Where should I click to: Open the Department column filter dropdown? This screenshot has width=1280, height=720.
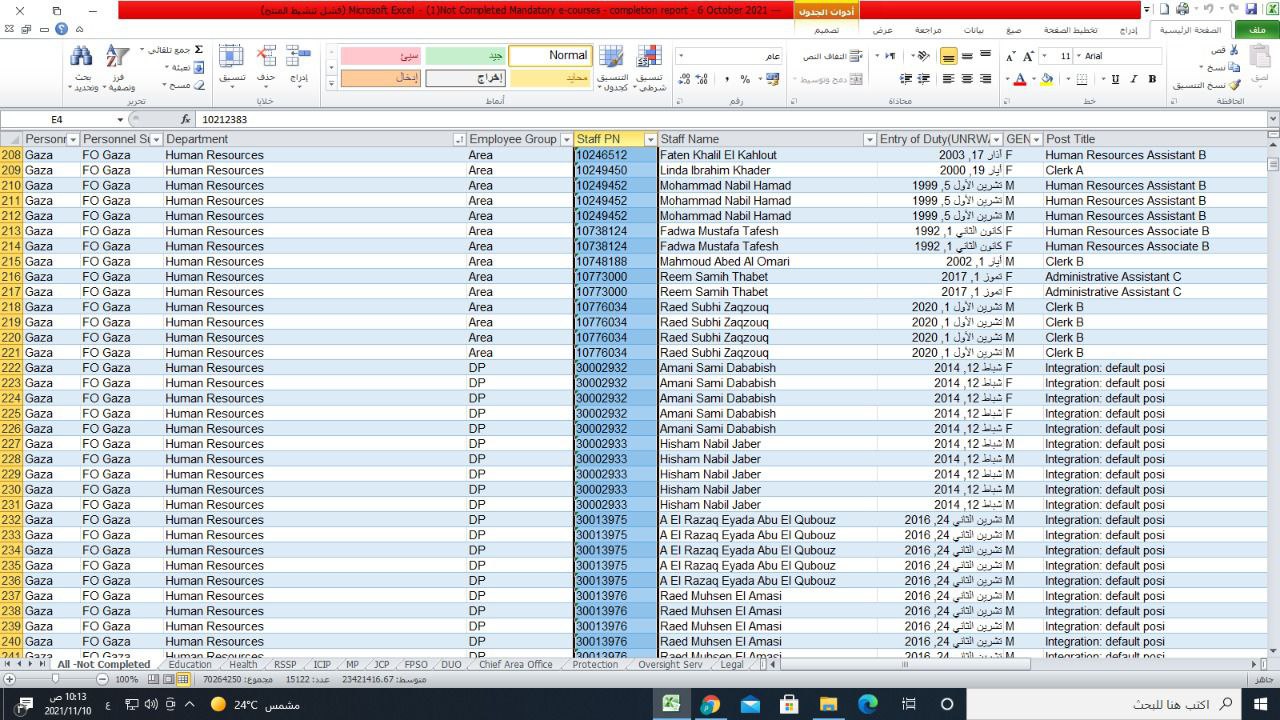point(459,140)
